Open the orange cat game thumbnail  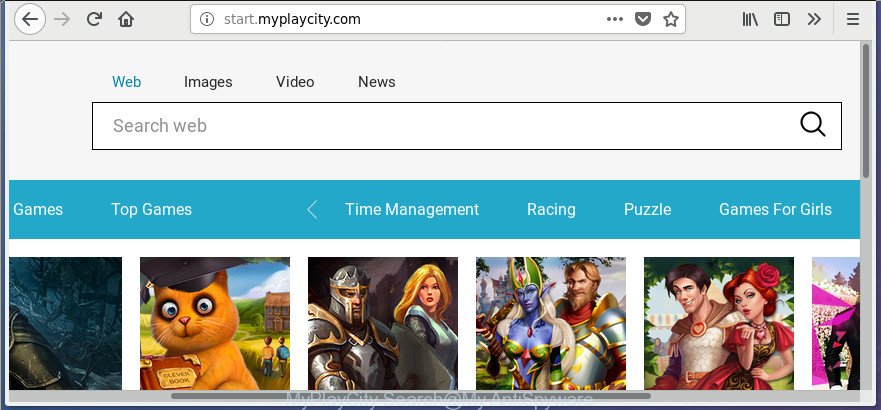(x=215, y=324)
